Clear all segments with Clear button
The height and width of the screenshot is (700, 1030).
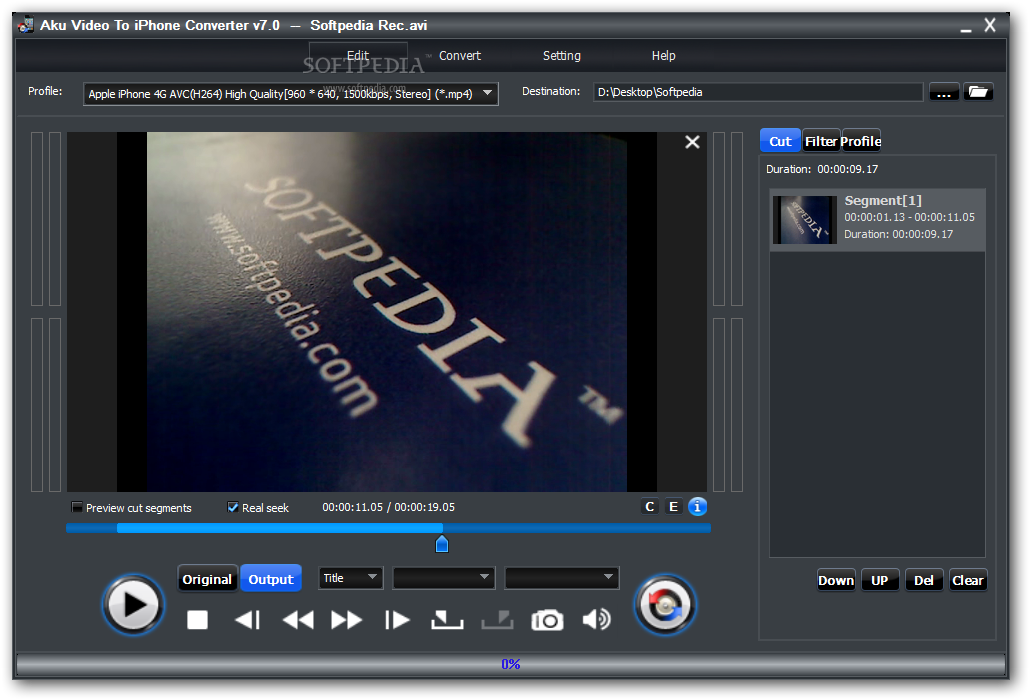(x=968, y=580)
